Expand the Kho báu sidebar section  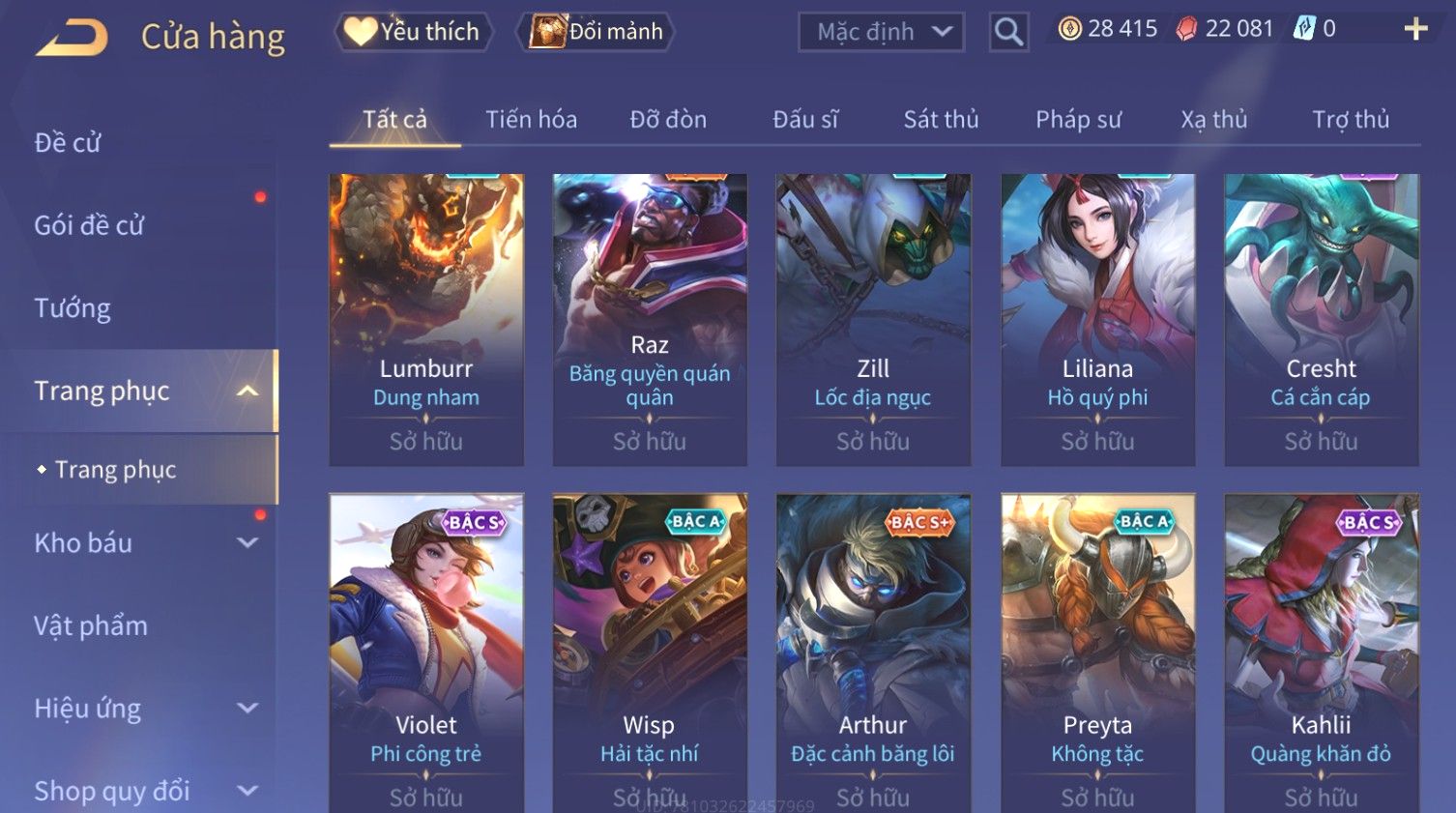248,543
